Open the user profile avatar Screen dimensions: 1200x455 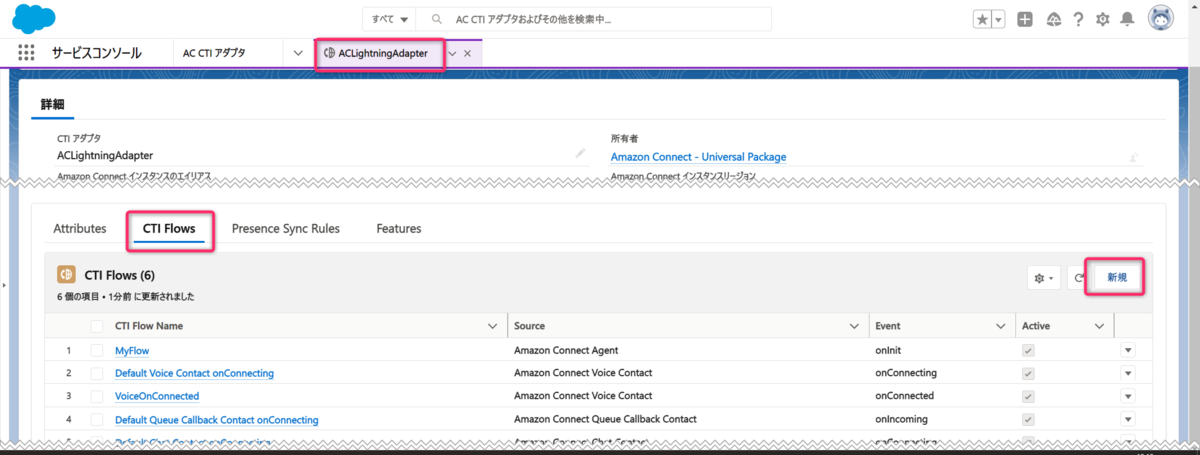(x=1161, y=19)
